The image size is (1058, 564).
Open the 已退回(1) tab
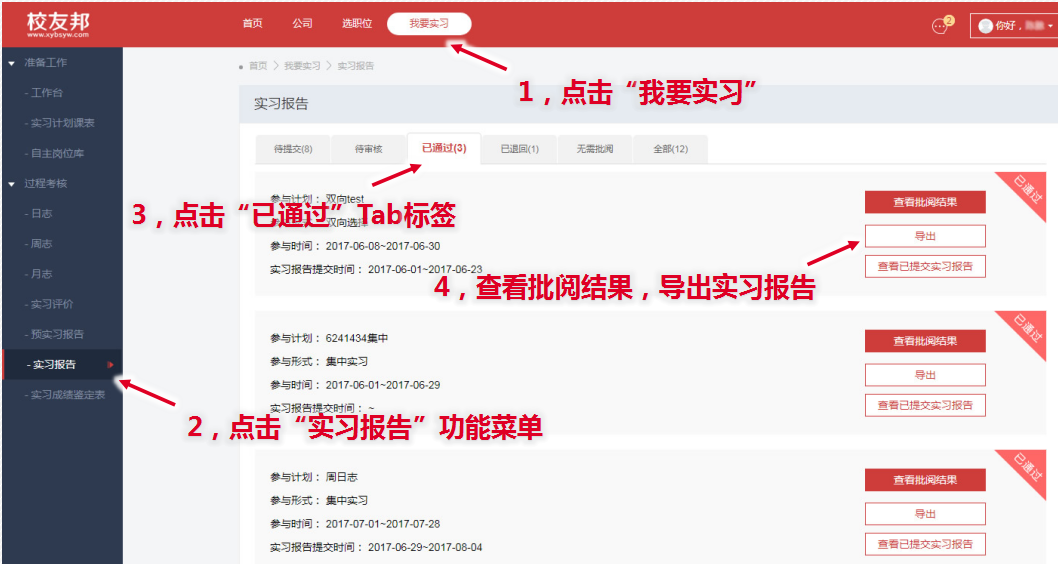pyautogui.click(x=519, y=149)
